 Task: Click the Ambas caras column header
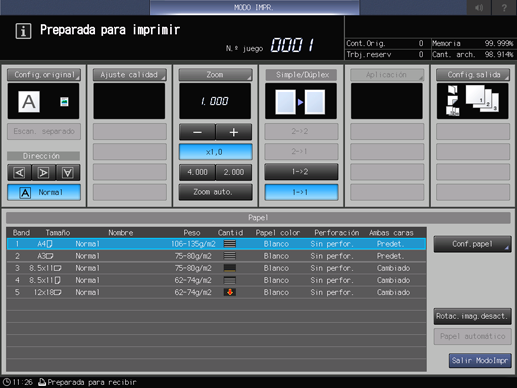[391, 233]
